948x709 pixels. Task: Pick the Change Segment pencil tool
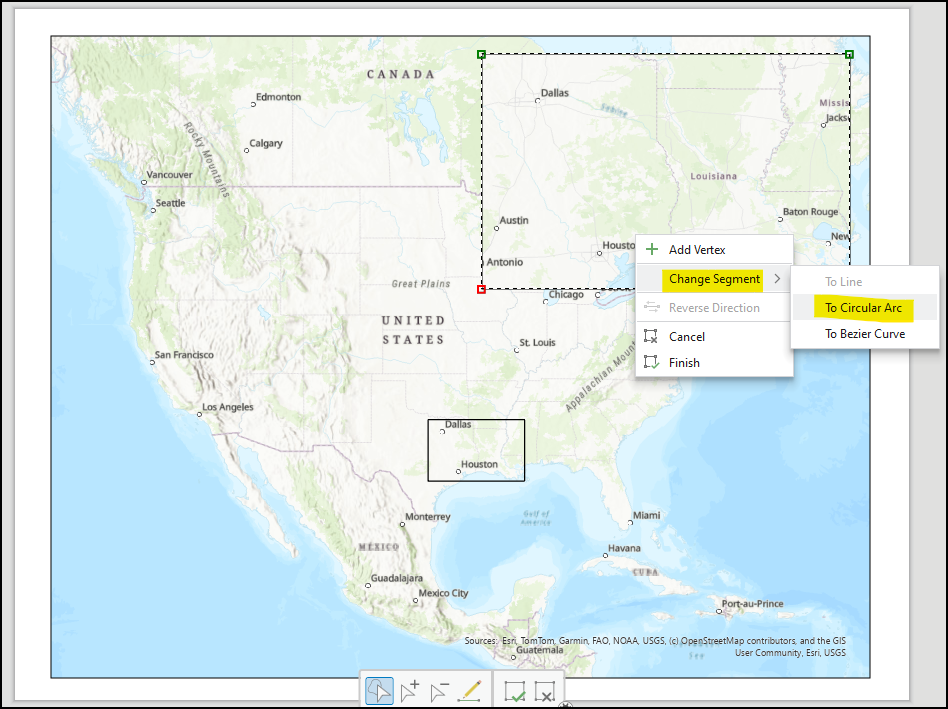coord(470,690)
